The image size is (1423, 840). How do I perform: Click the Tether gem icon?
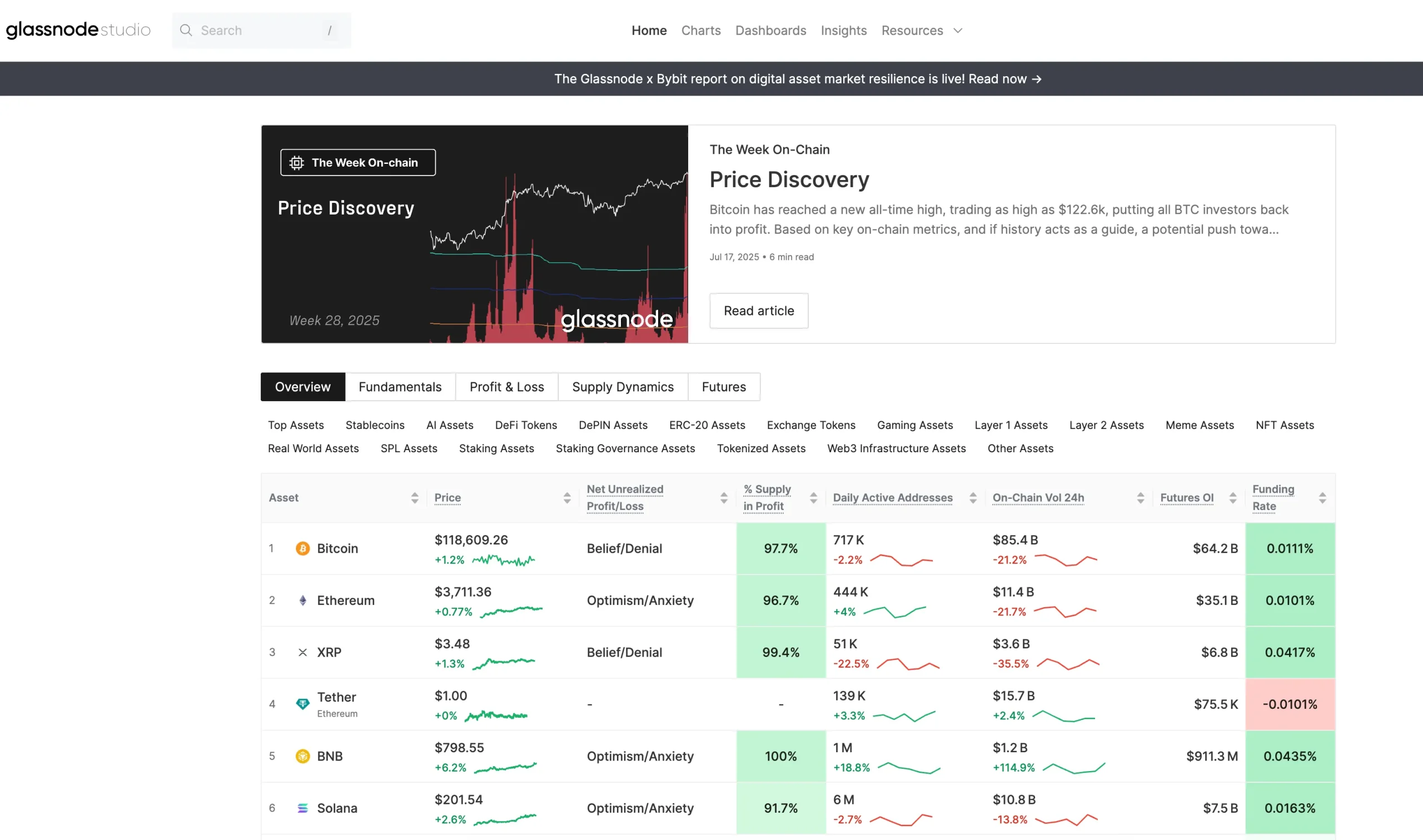(302, 703)
